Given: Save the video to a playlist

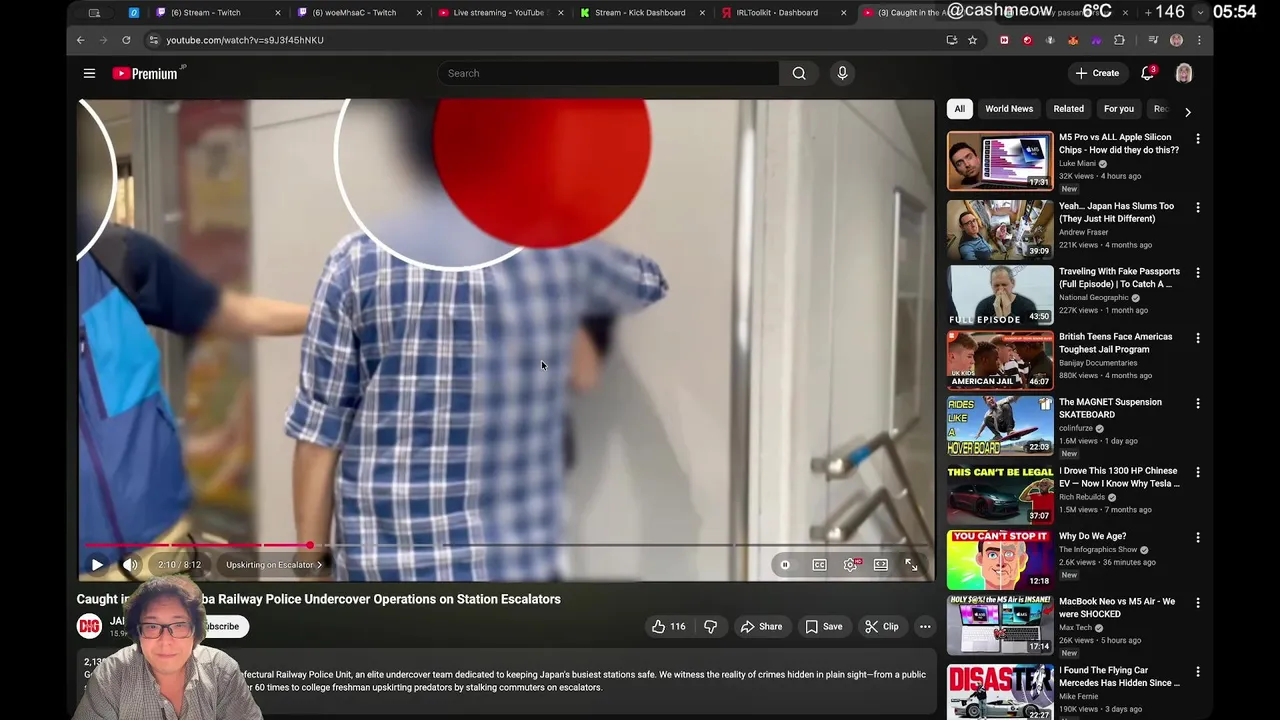Looking at the screenshot, I should click(824, 626).
